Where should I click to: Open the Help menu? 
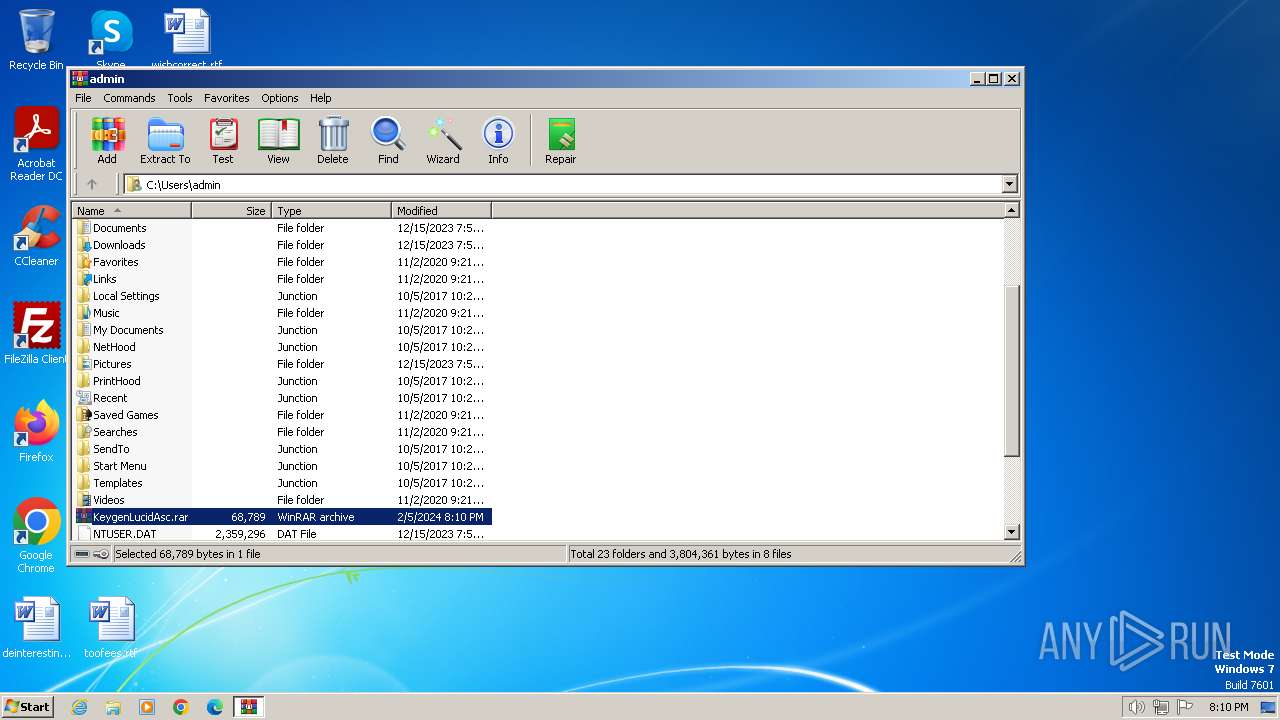(320, 98)
